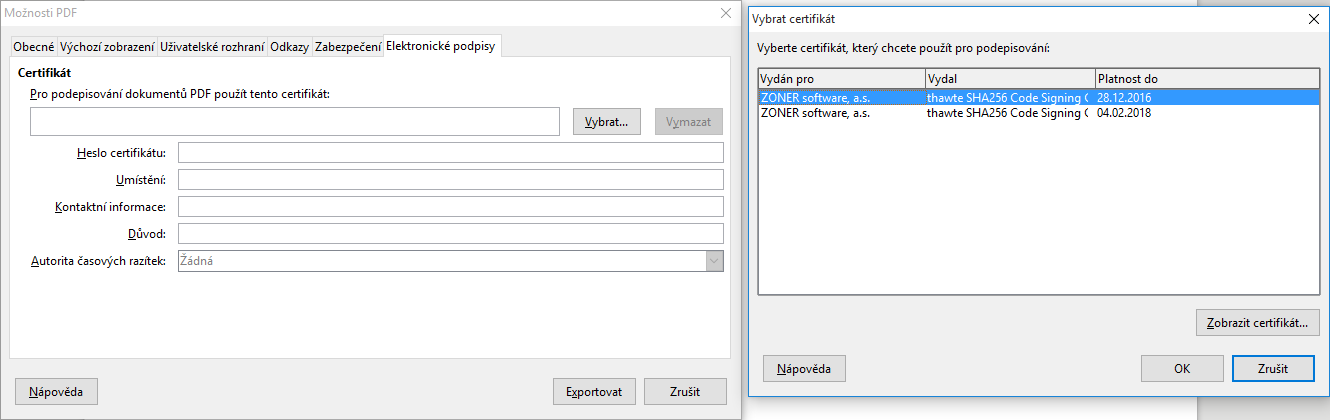Click in the Heslo certifikátu field

pos(450,152)
